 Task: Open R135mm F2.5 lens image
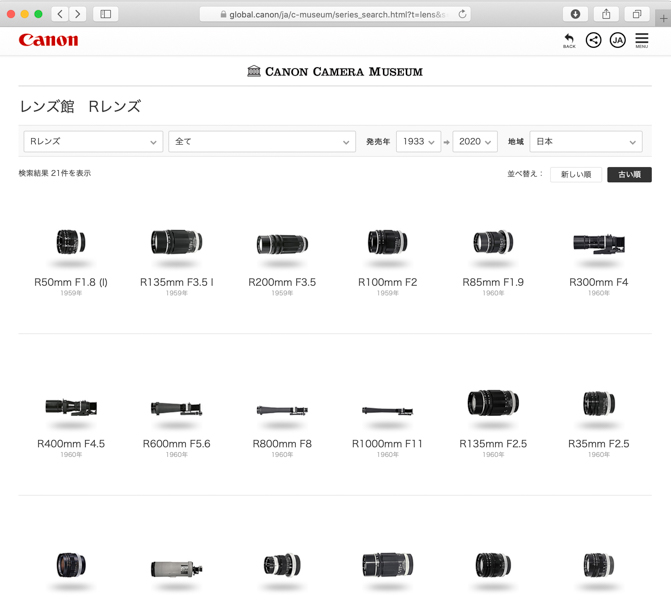(493, 403)
